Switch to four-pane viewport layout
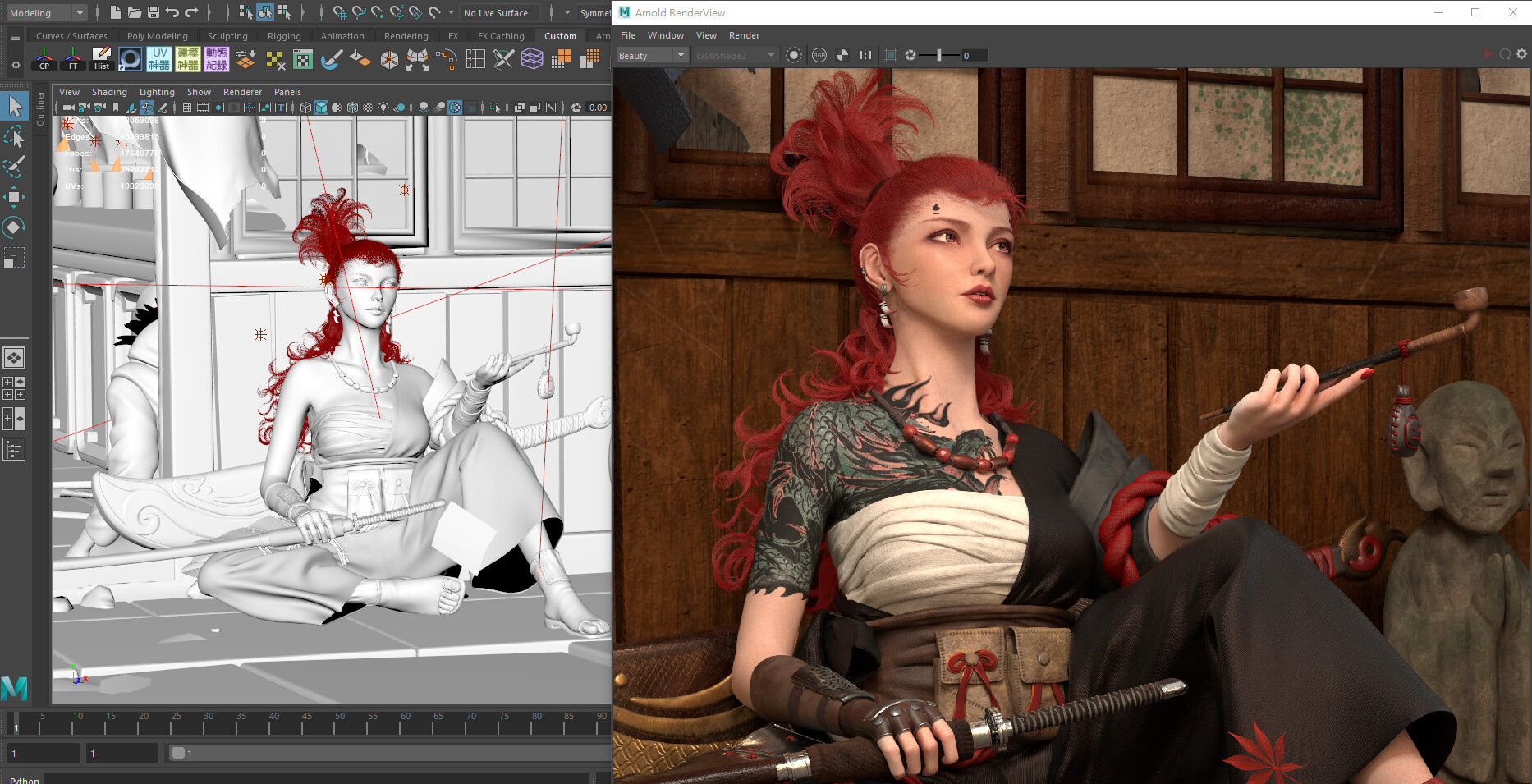 [14, 388]
